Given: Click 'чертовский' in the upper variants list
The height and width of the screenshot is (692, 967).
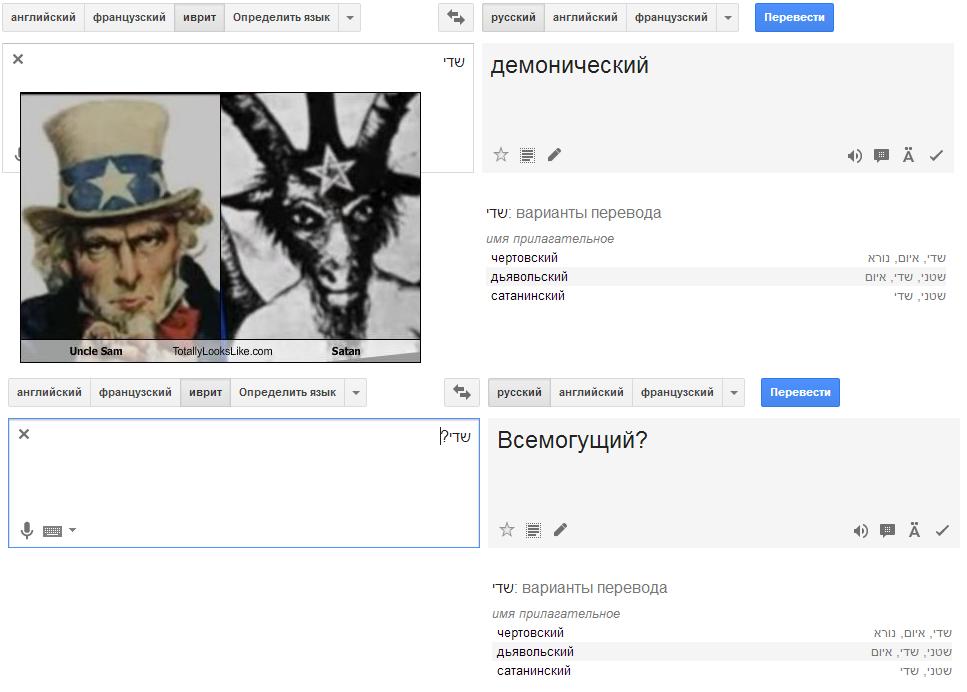Looking at the screenshot, I should (x=524, y=258).
